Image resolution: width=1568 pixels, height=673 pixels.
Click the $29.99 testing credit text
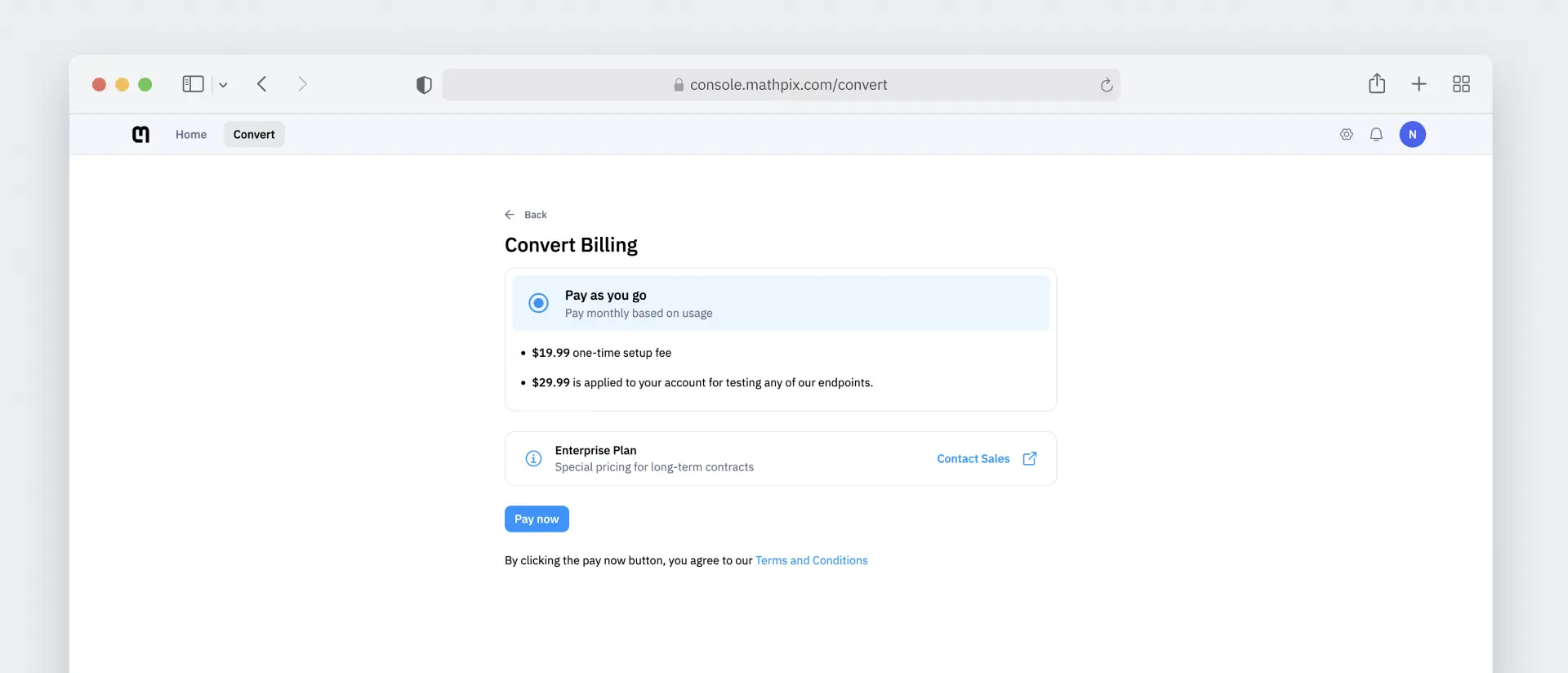tap(702, 382)
